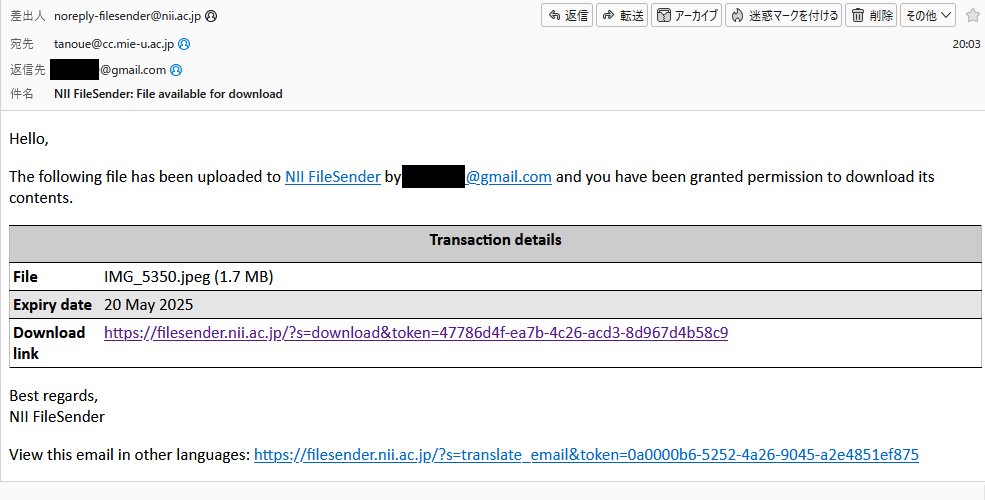Screen dimensions: 985x500
Task: Open the その他 dropdown menu
Action: tap(928, 16)
